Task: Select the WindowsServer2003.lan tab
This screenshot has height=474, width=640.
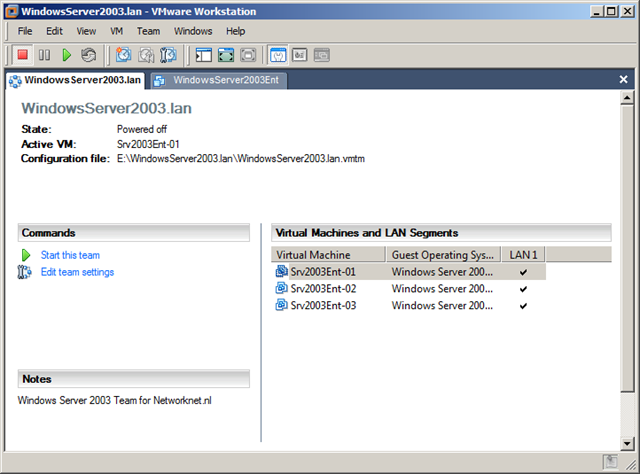Action: pyautogui.click(x=76, y=80)
